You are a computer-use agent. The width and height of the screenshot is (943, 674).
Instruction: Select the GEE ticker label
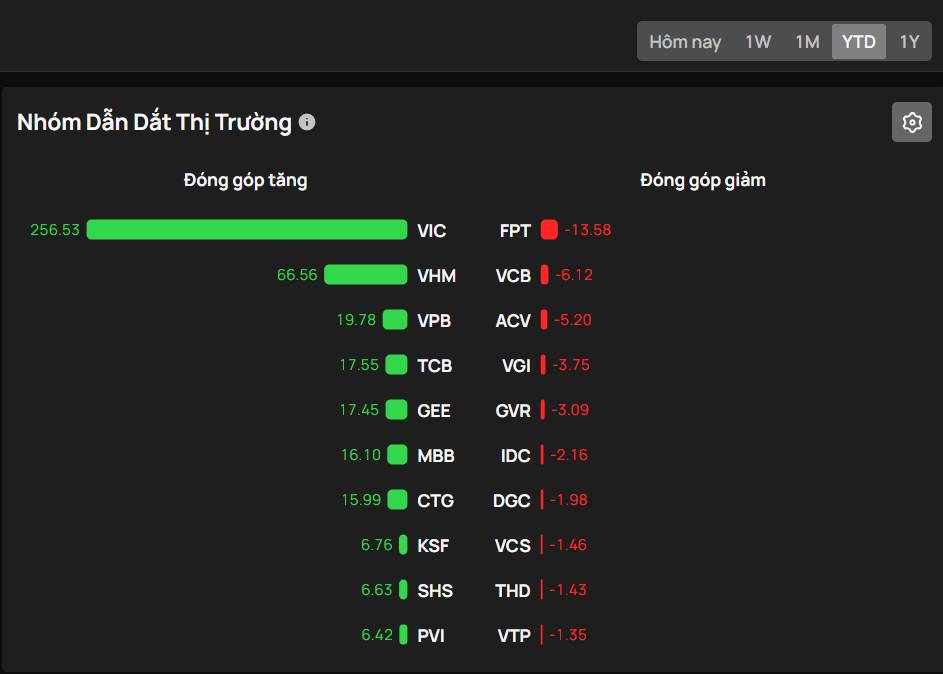(x=434, y=411)
